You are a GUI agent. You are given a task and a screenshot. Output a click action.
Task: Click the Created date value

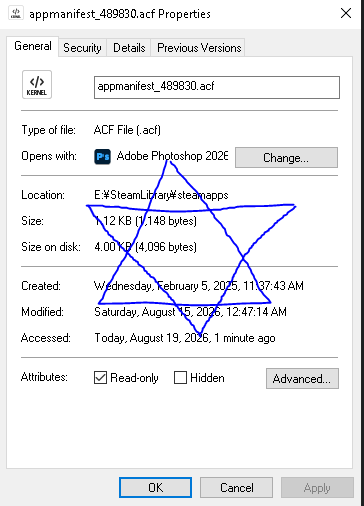coord(199,286)
